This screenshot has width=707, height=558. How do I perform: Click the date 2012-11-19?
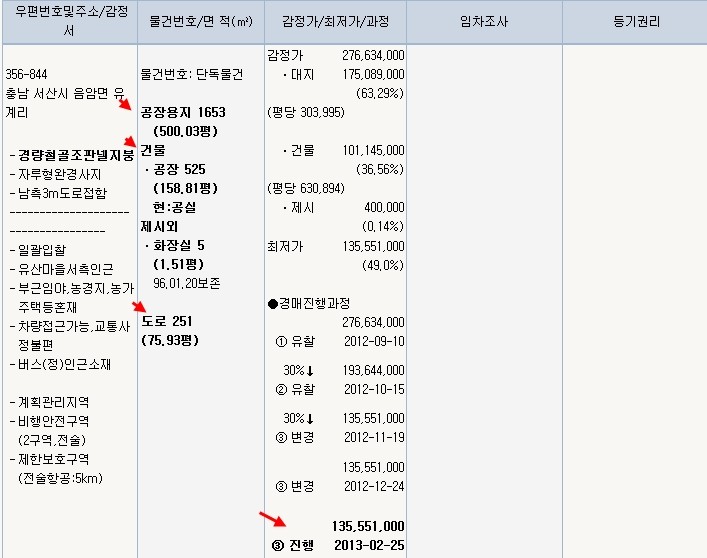374,438
